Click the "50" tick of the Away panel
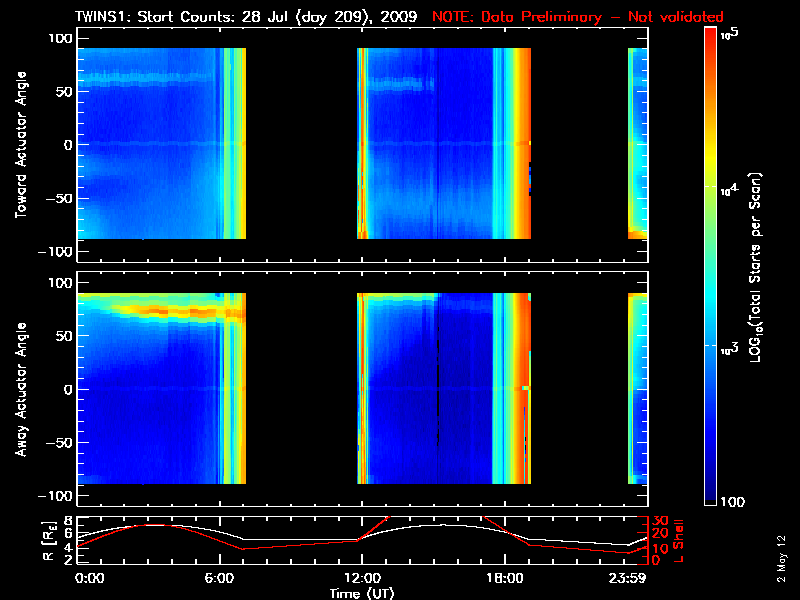 [x=65, y=336]
